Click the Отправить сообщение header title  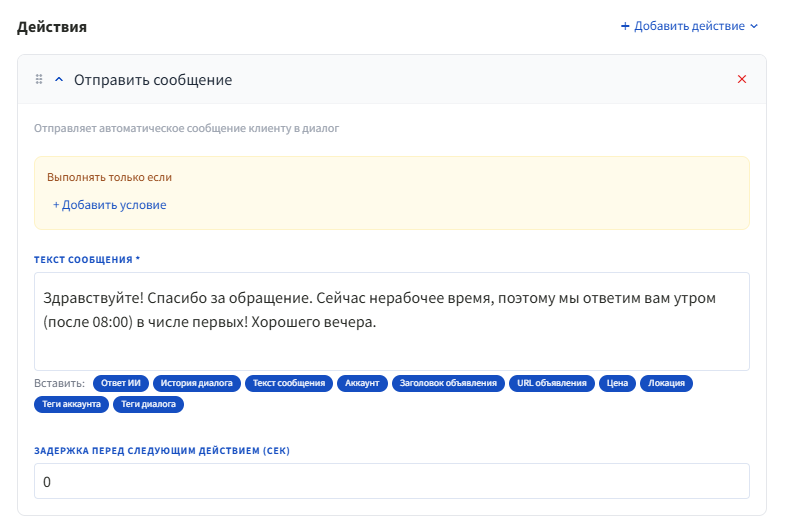tap(153, 80)
